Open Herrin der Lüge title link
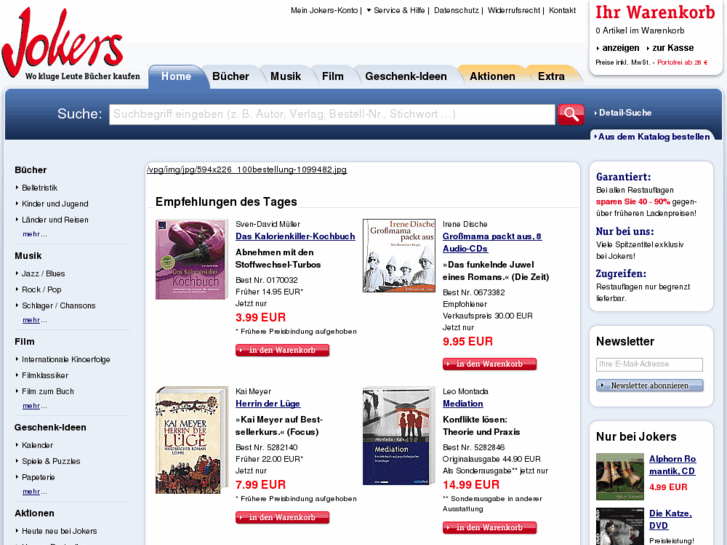This screenshot has height=545, width=727. 268,404
